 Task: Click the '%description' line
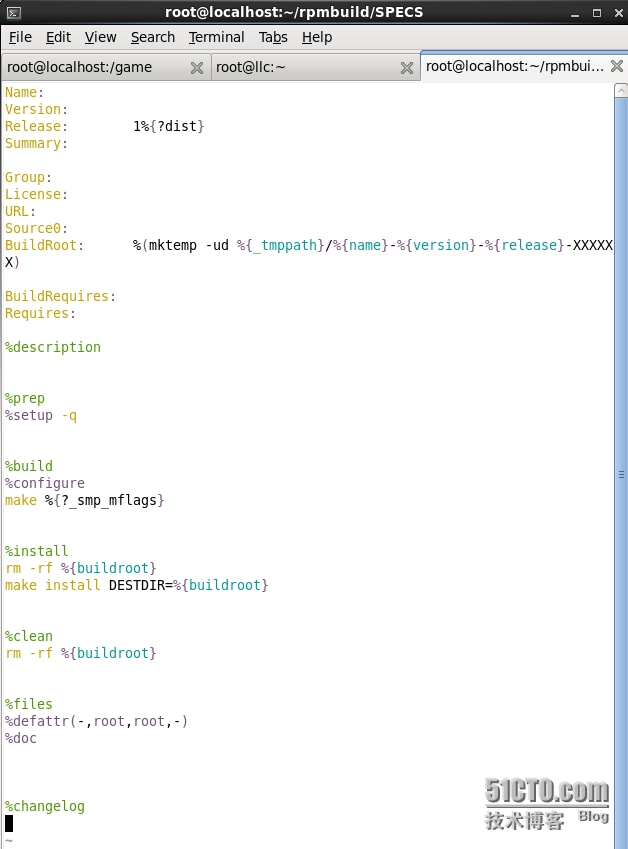pyautogui.click(x=53, y=347)
